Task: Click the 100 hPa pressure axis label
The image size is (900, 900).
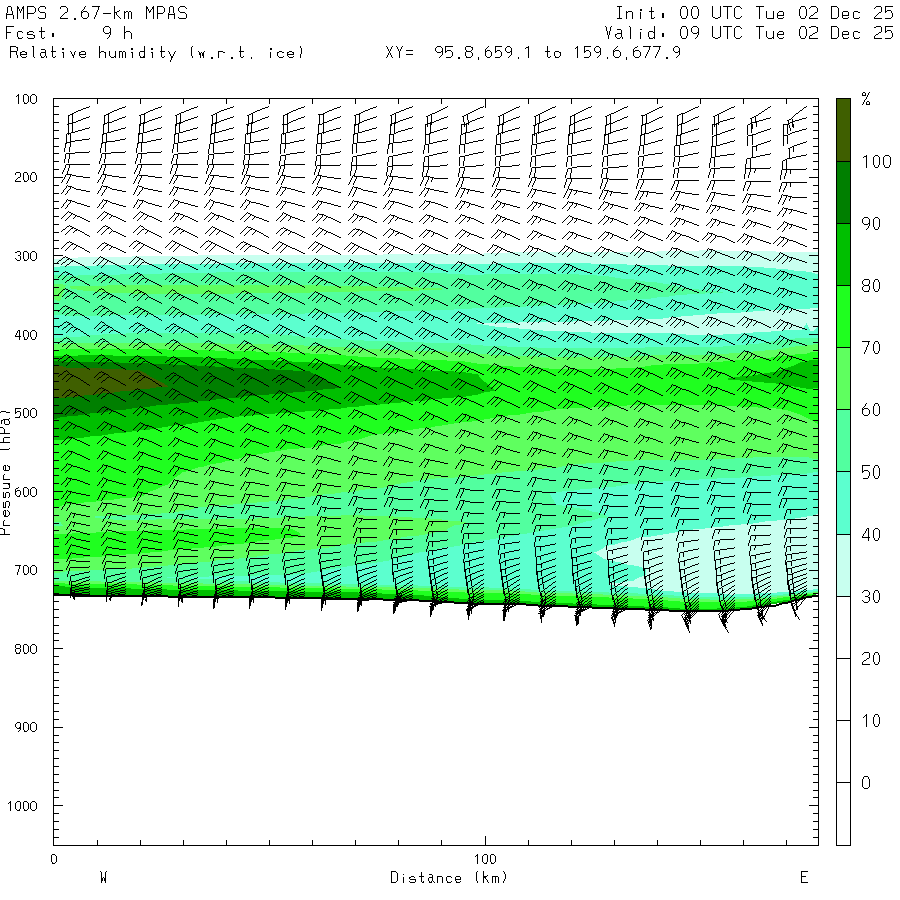Action: [x=26, y=99]
